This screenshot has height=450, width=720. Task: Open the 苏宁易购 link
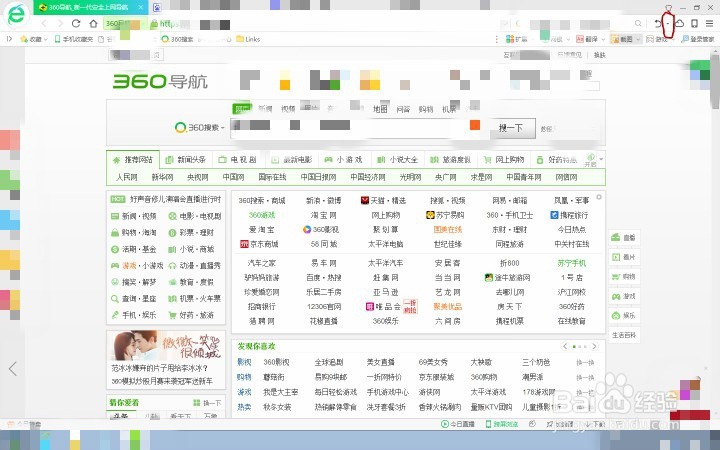tap(445, 215)
